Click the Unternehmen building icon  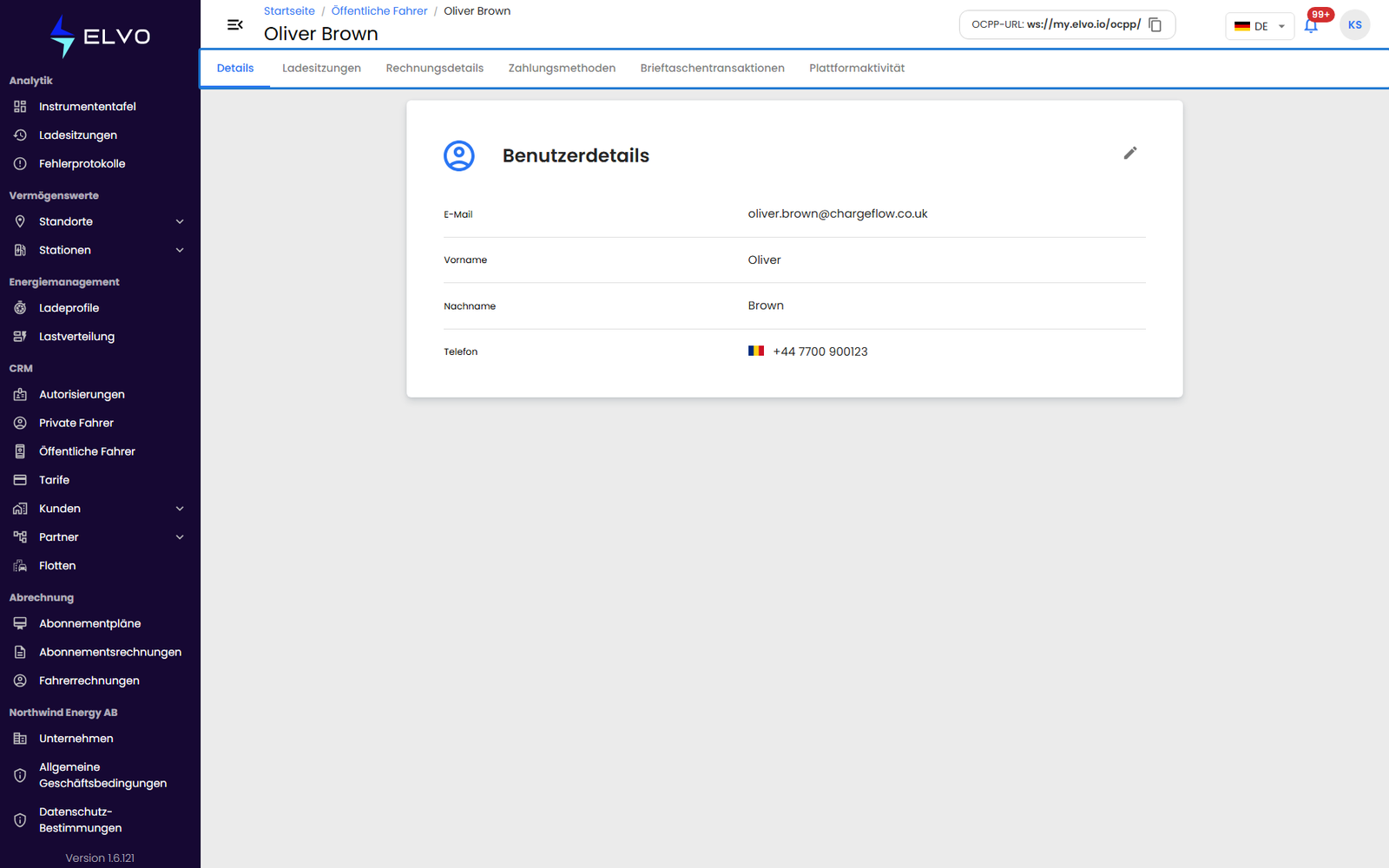(20, 739)
